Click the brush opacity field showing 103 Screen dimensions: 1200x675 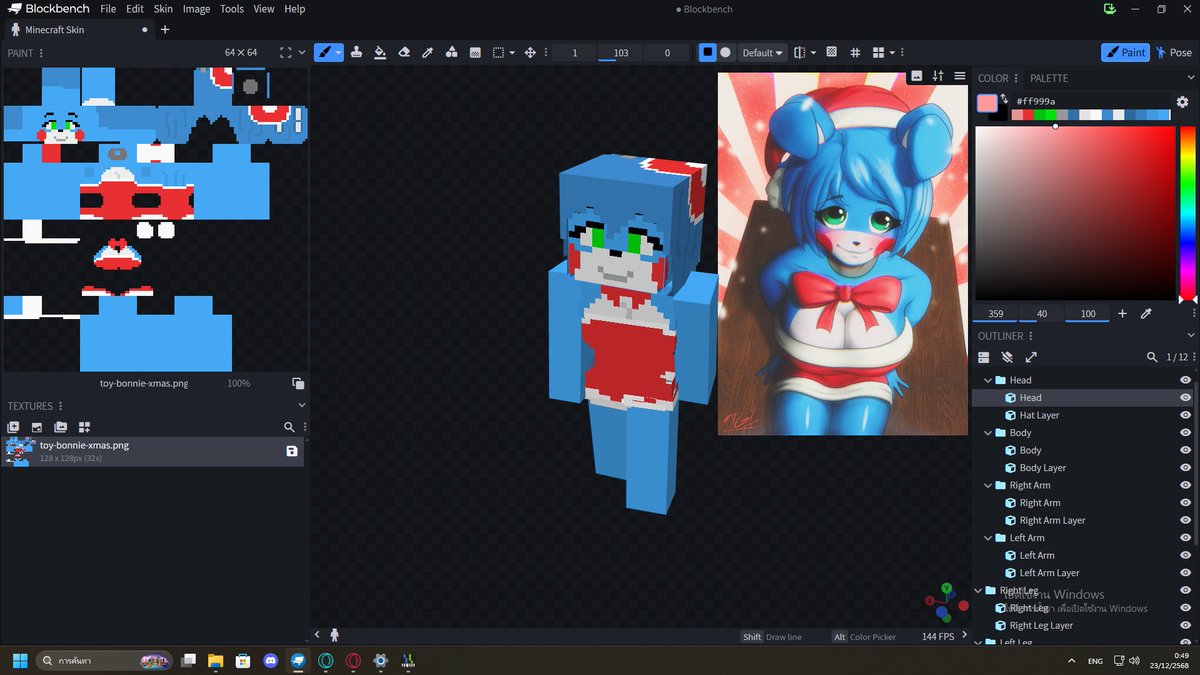pos(621,53)
